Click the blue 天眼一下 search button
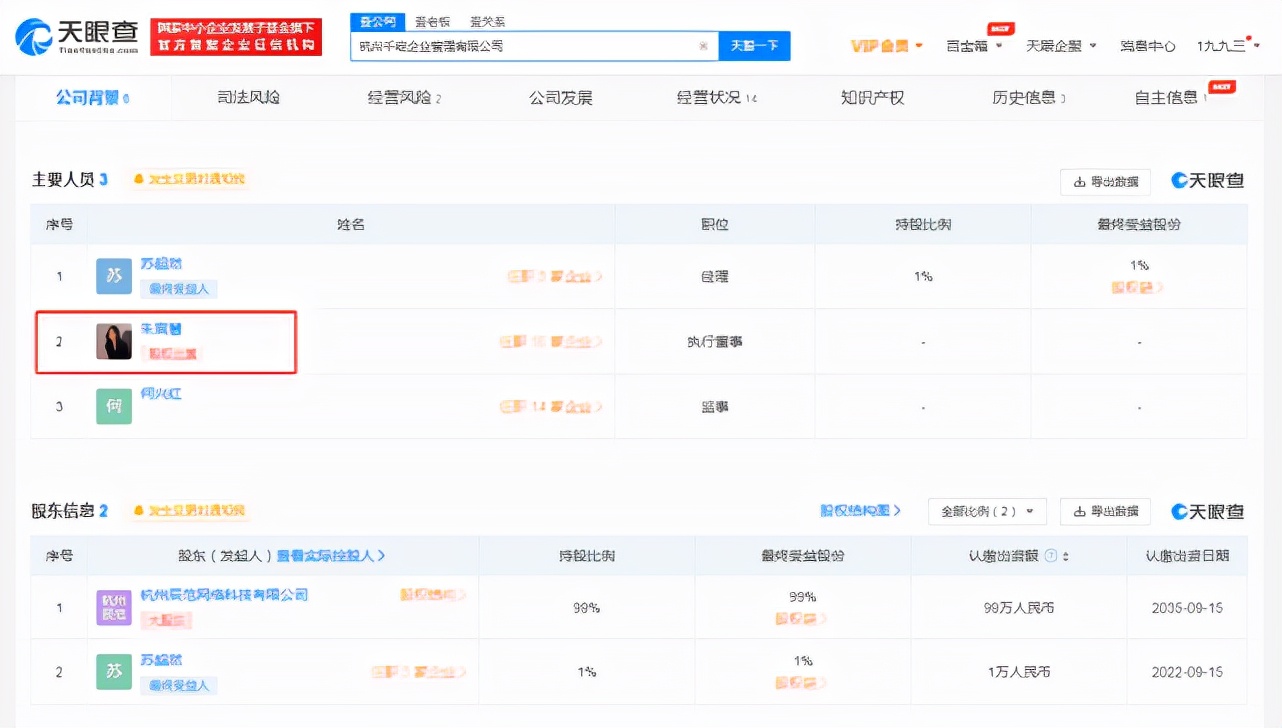This screenshot has height=728, width=1282. pyautogui.click(x=755, y=46)
